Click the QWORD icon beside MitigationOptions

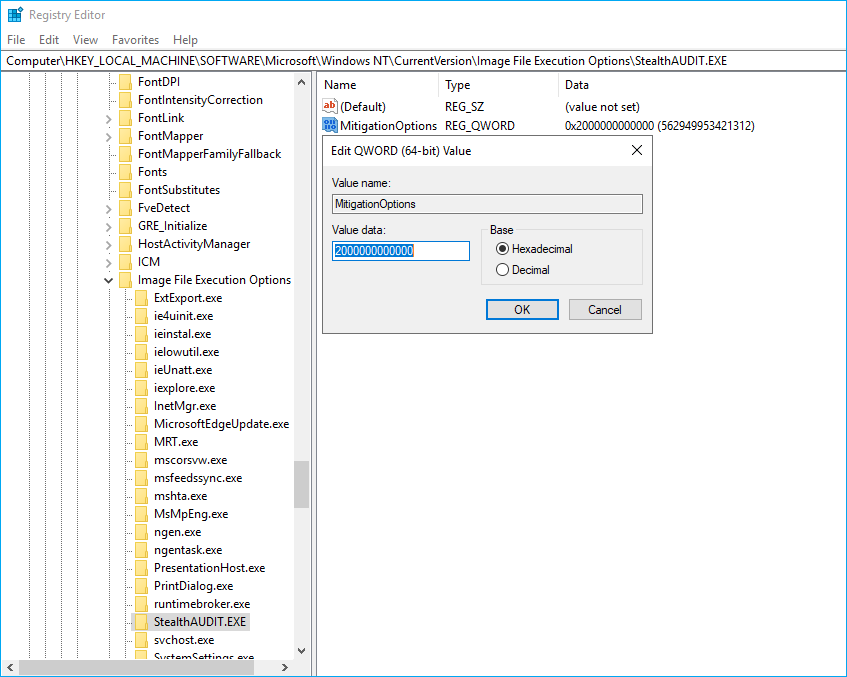tap(329, 125)
